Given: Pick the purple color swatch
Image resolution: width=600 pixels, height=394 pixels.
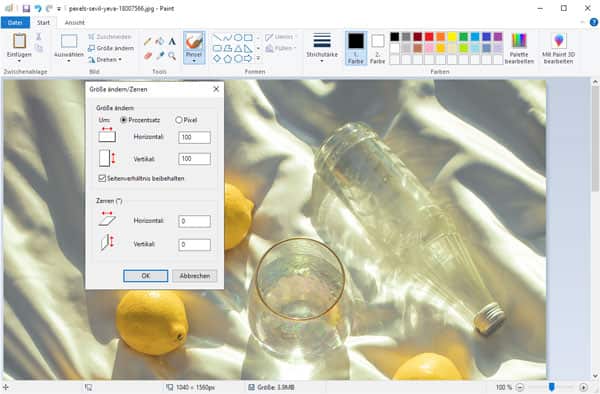Looking at the screenshot, I should click(498, 37).
